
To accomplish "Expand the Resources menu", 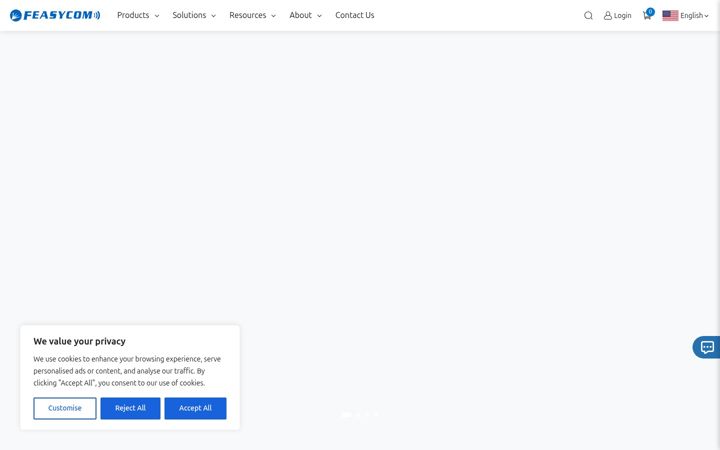I will pyautogui.click(x=252, y=15).
